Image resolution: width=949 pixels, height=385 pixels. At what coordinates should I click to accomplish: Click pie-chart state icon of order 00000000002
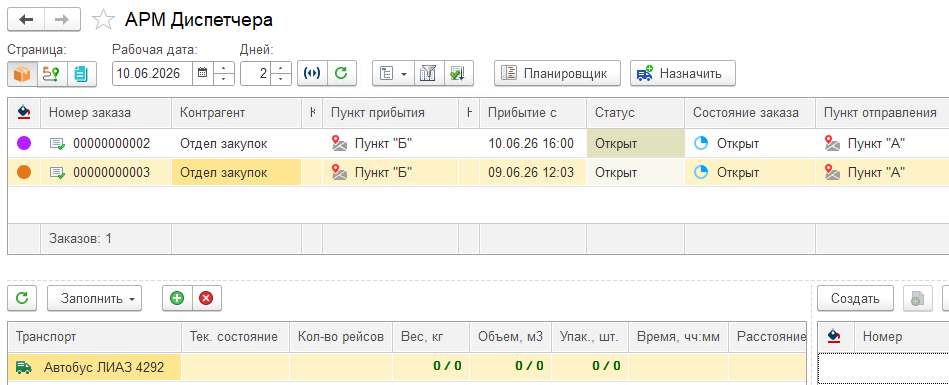[x=701, y=143]
